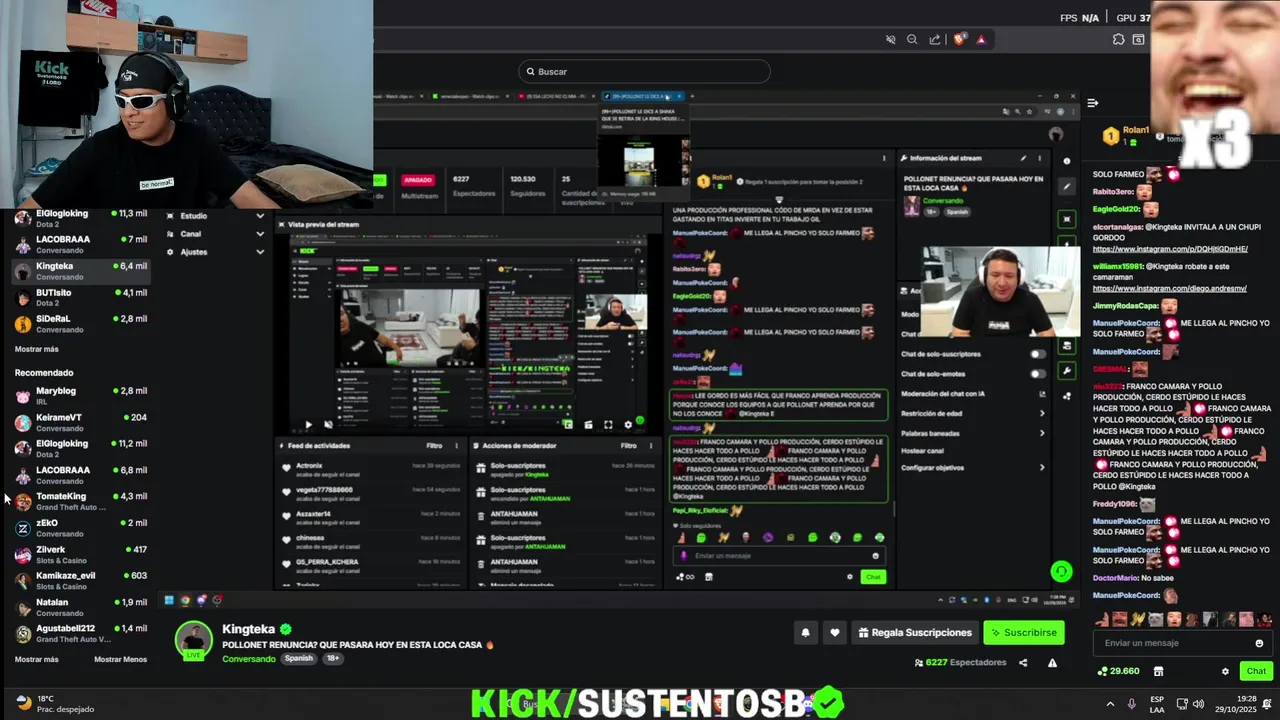Open three-dot menu of Información del stream
This screenshot has width=1280, height=720.
click(1040, 158)
